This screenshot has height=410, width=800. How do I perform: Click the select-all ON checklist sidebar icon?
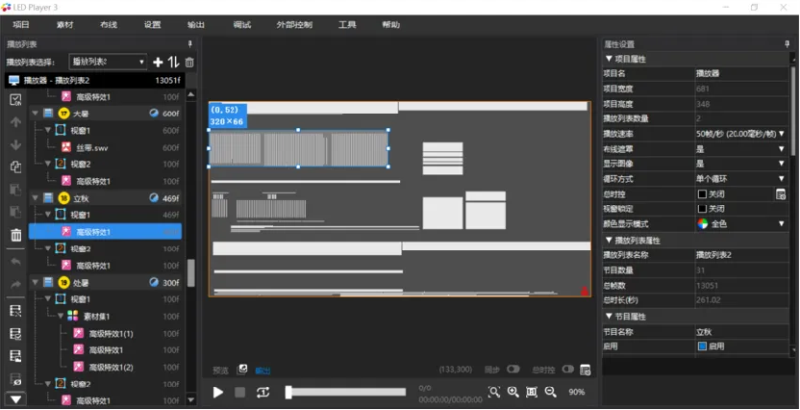coord(16,100)
